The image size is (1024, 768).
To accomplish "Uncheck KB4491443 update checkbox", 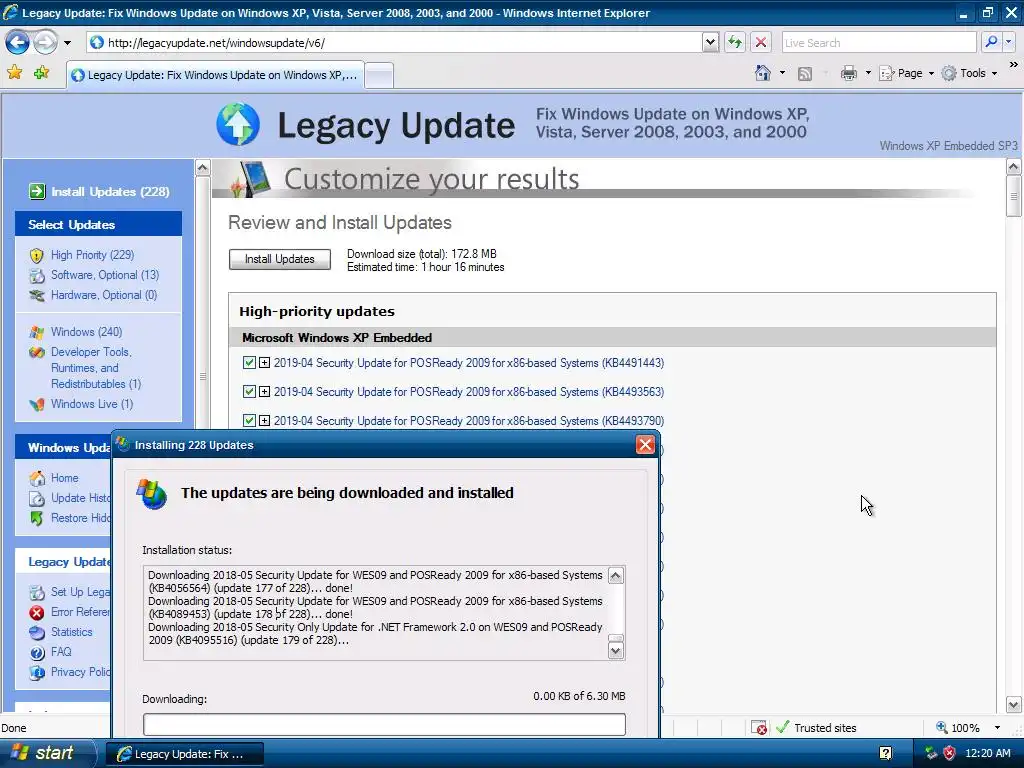I will tap(249, 362).
